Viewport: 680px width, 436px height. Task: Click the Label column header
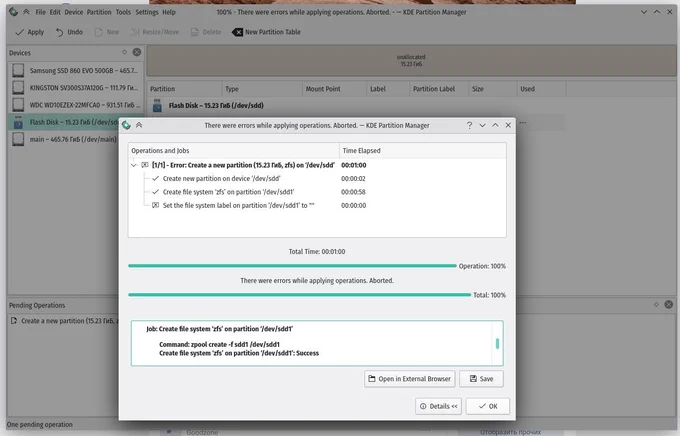pos(388,89)
